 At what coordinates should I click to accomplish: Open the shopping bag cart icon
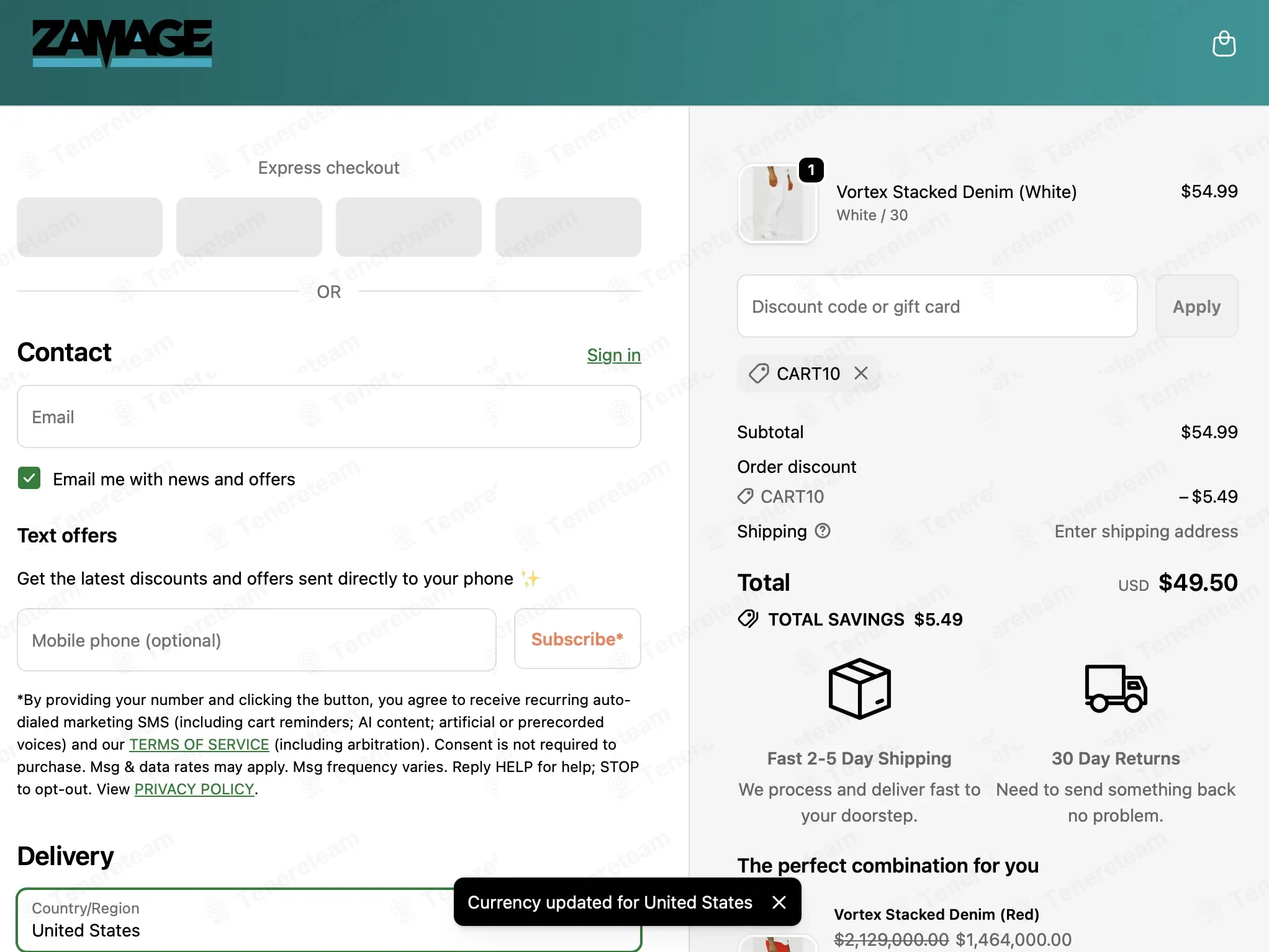coord(1224,43)
